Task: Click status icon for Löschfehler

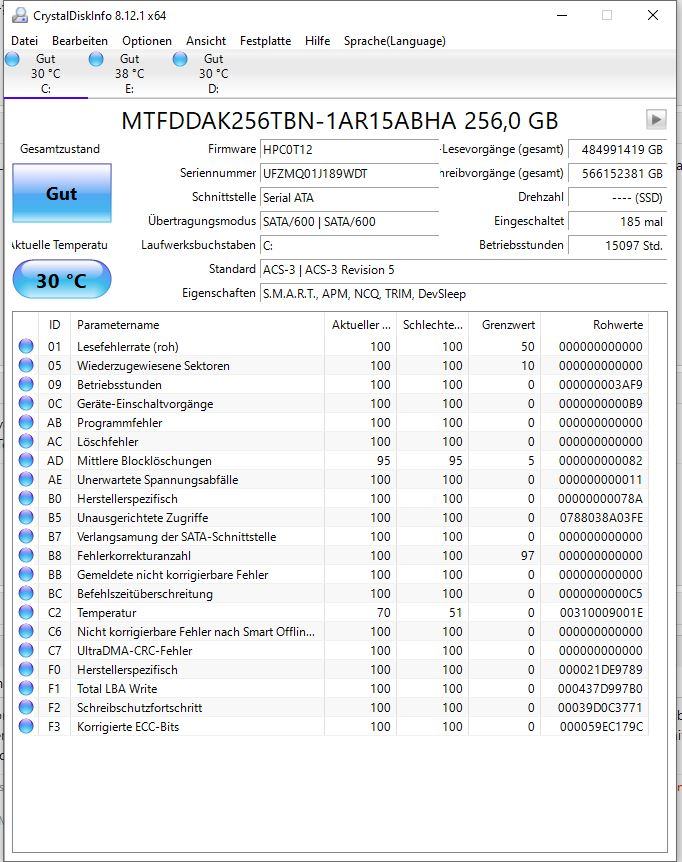Action: pos(26,441)
